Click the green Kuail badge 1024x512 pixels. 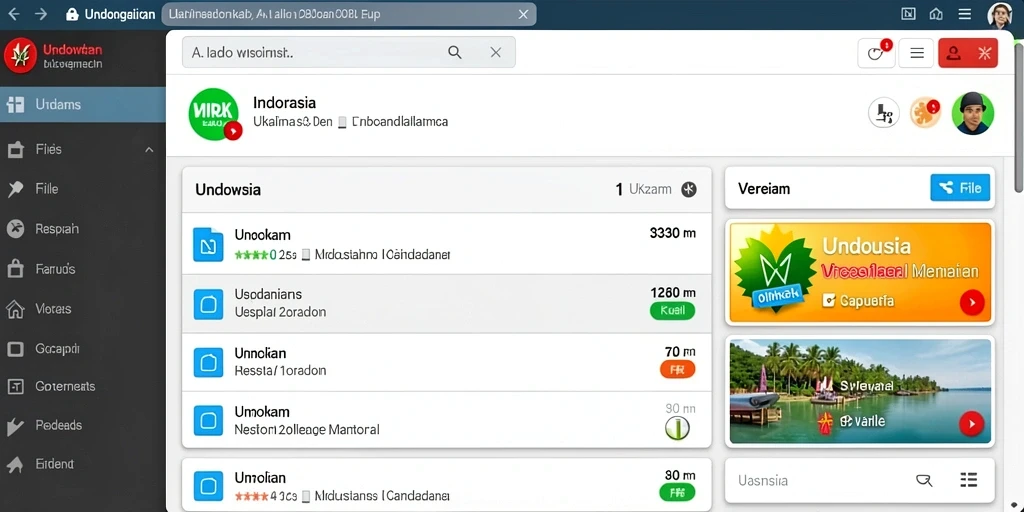[x=673, y=311]
